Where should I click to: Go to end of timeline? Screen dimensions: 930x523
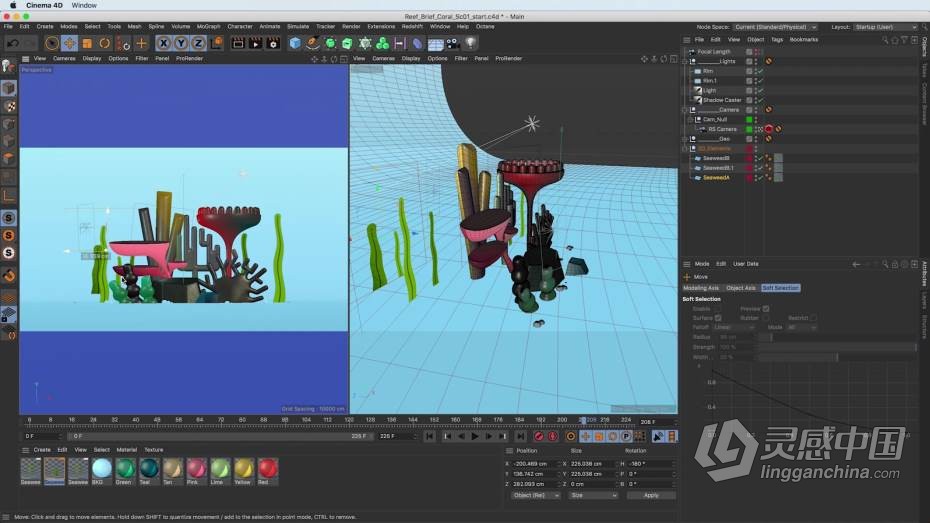[520, 436]
